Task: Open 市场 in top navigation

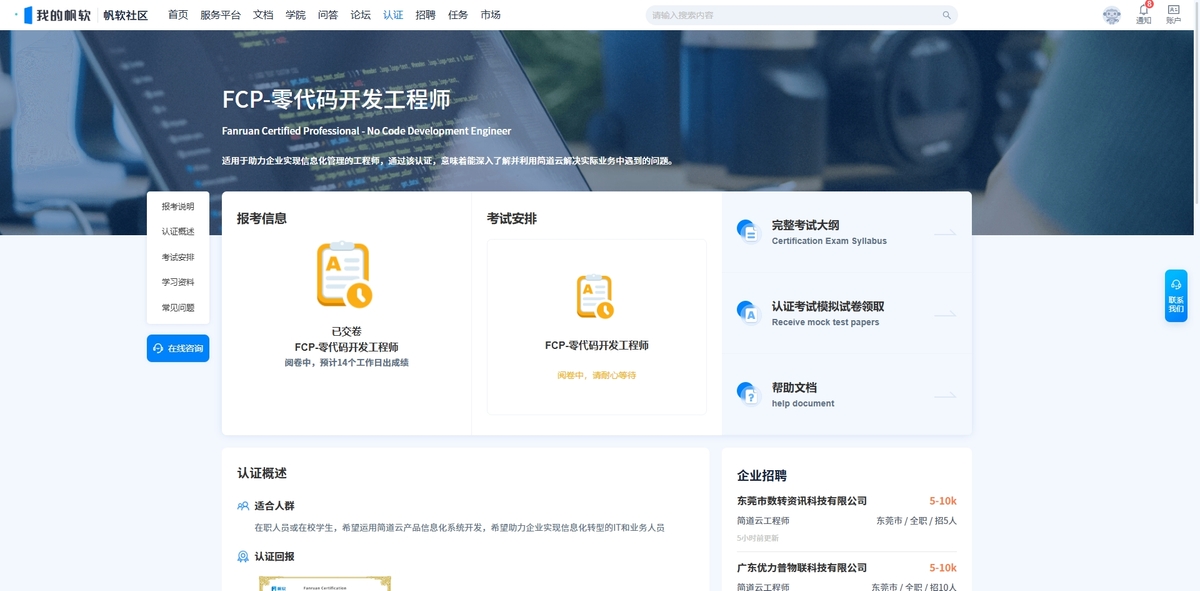Action: pos(490,15)
